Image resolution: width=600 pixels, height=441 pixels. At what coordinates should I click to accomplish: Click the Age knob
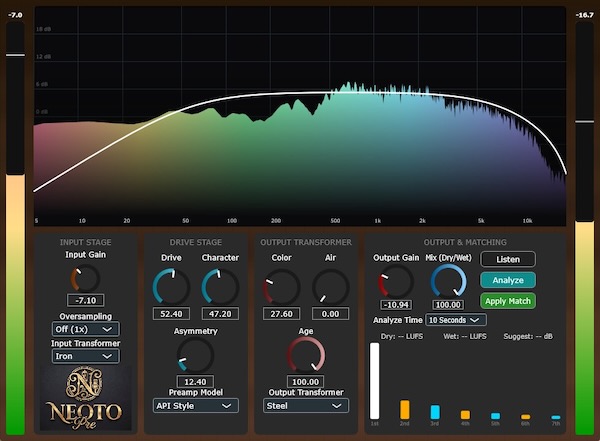tap(305, 356)
